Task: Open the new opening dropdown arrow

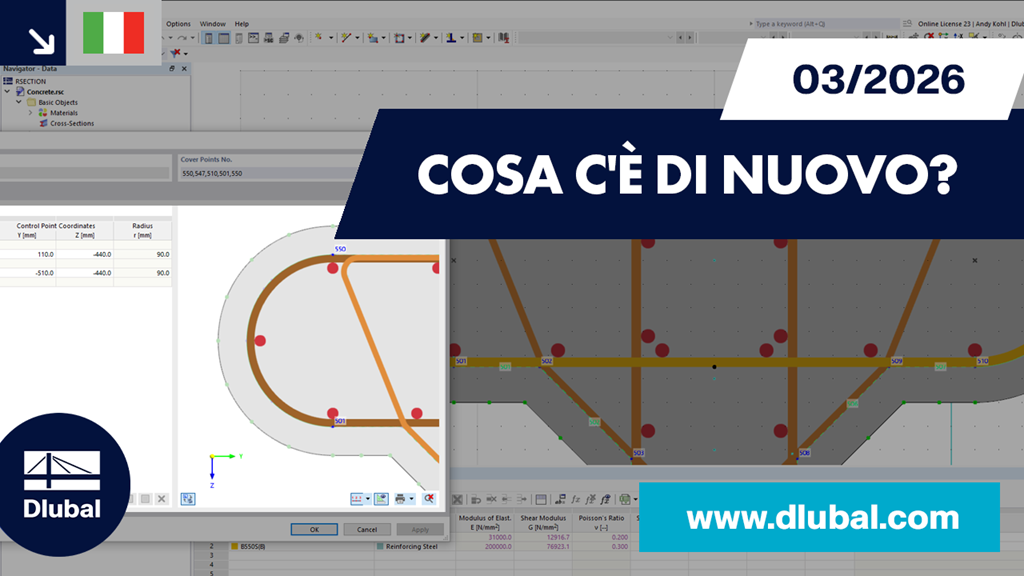Action: click(410, 38)
